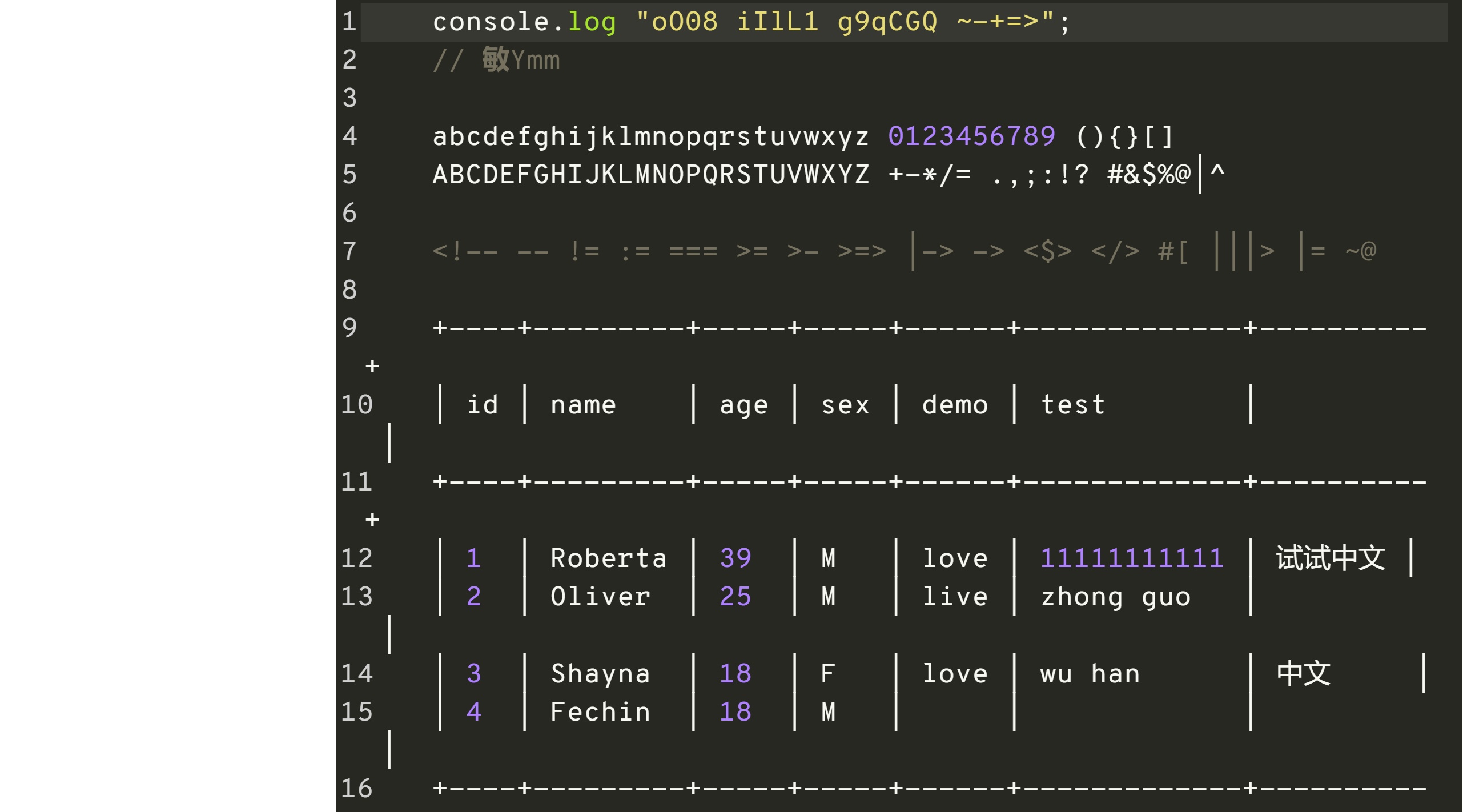Viewport: 1463px width, 812px height.
Task: Click line number 2 in the gutter
Action: pyautogui.click(x=349, y=60)
